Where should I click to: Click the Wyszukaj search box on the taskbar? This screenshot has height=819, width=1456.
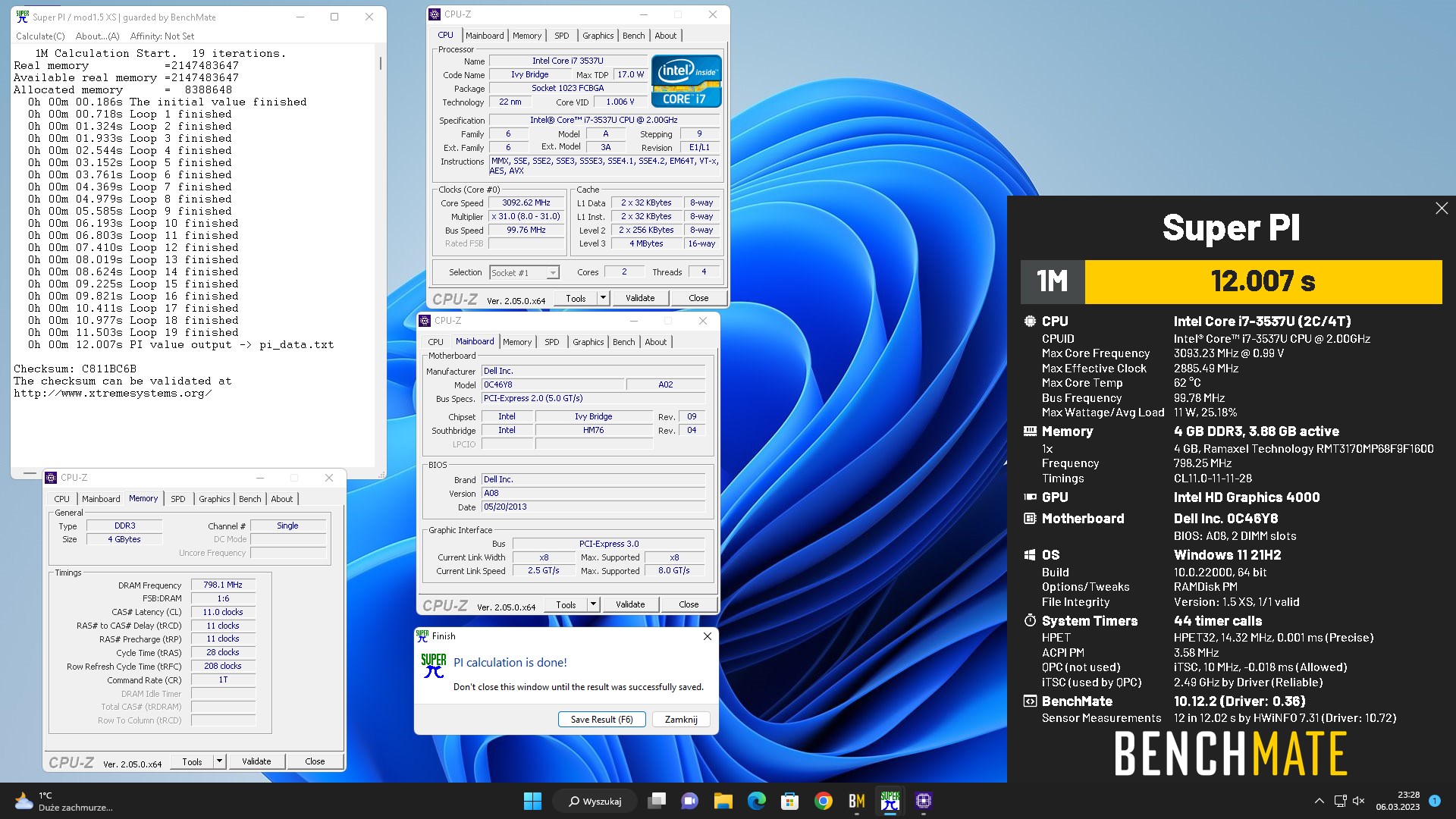597,801
